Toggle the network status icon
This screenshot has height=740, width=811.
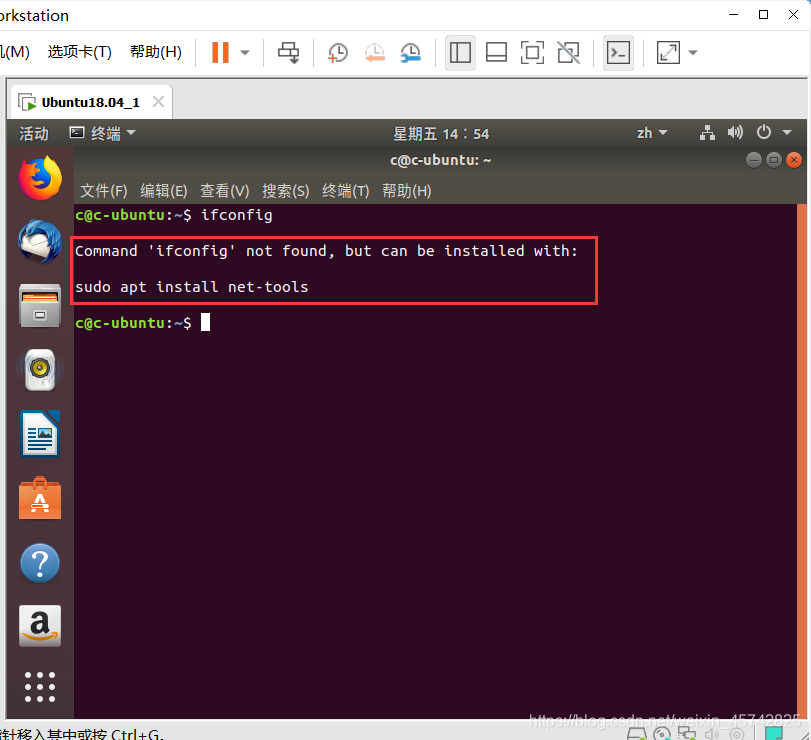pos(707,132)
